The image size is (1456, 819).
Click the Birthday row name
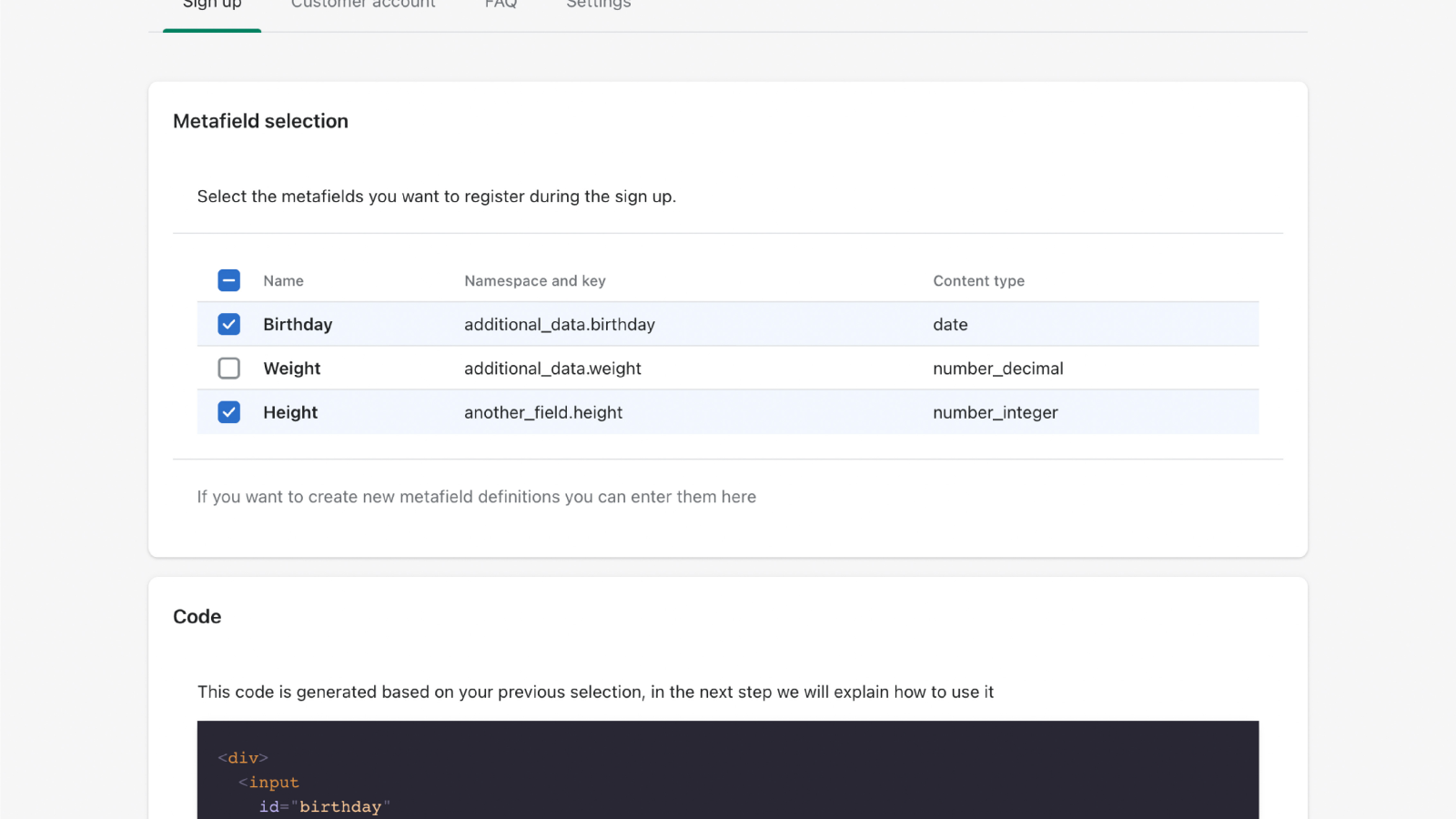click(298, 325)
